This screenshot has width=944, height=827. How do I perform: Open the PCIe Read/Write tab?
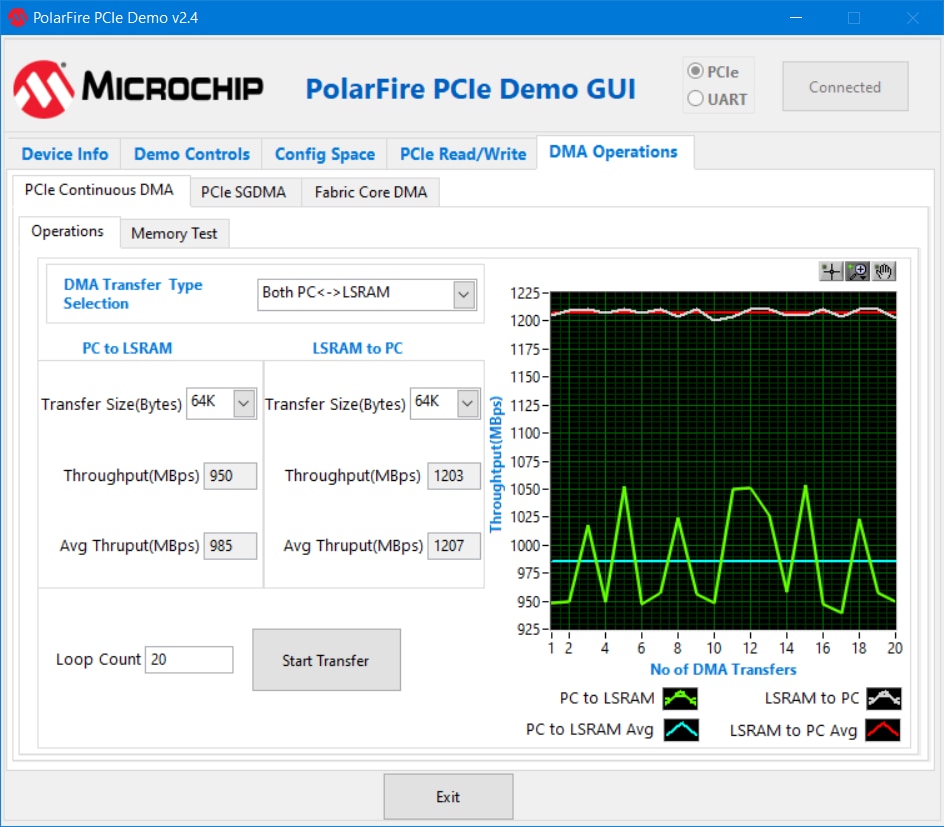click(462, 154)
